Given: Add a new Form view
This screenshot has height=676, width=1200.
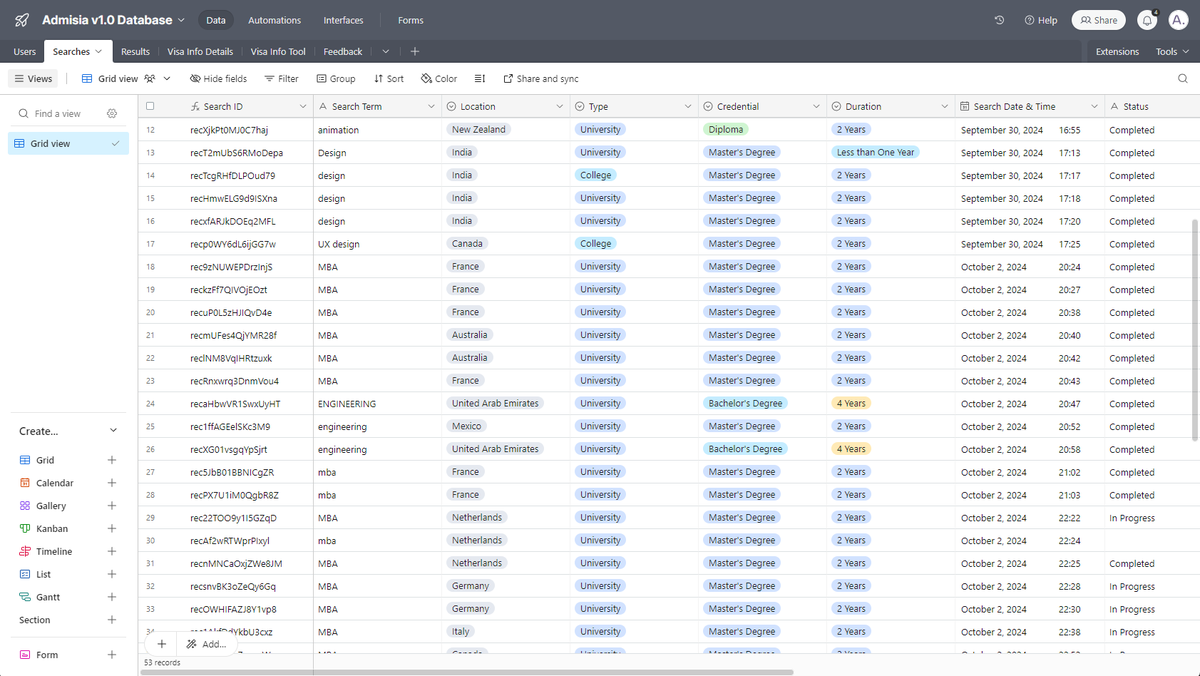Looking at the screenshot, I should tap(112, 655).
